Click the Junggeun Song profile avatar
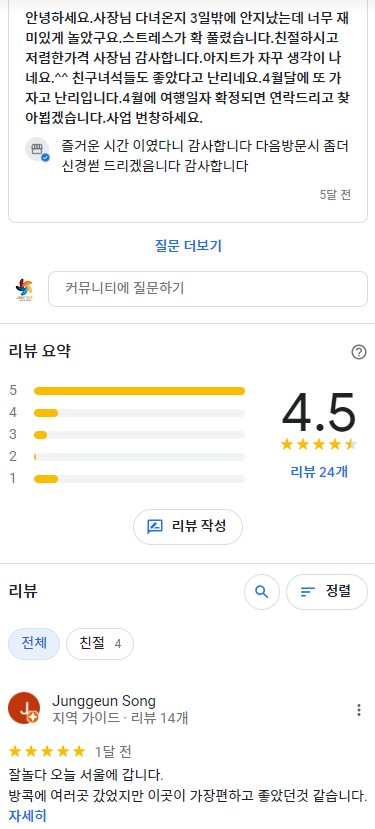Image resolution: width=375 pixels, height=829 pixels. (x=24, y=708)
